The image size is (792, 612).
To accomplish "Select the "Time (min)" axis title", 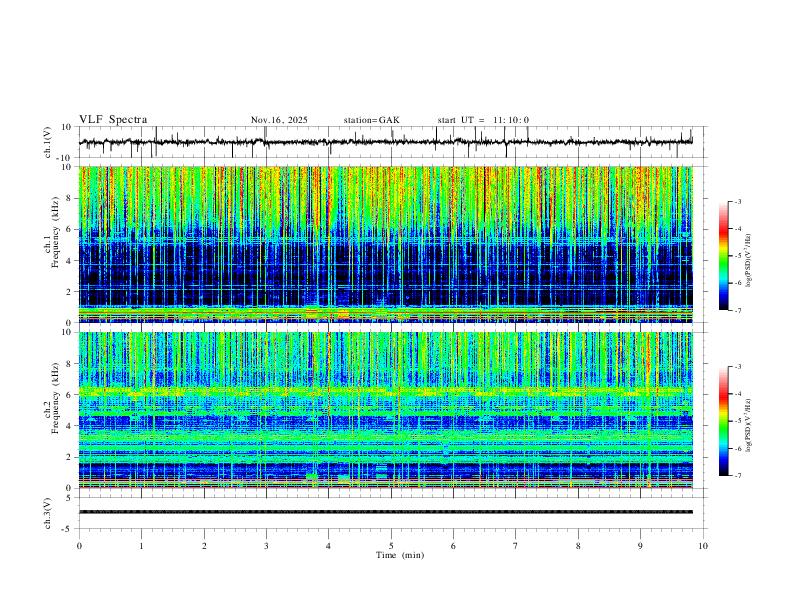I will (x=400, y=555).
